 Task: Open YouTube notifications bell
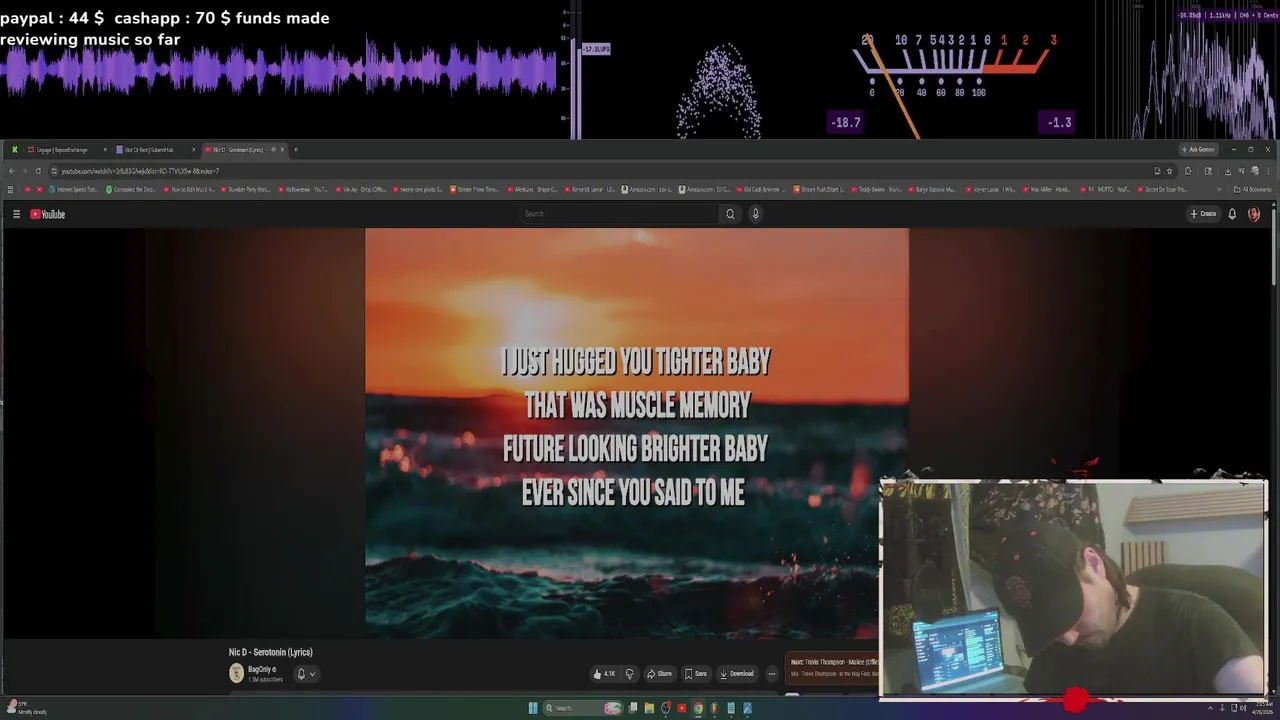click(1232, 214)
